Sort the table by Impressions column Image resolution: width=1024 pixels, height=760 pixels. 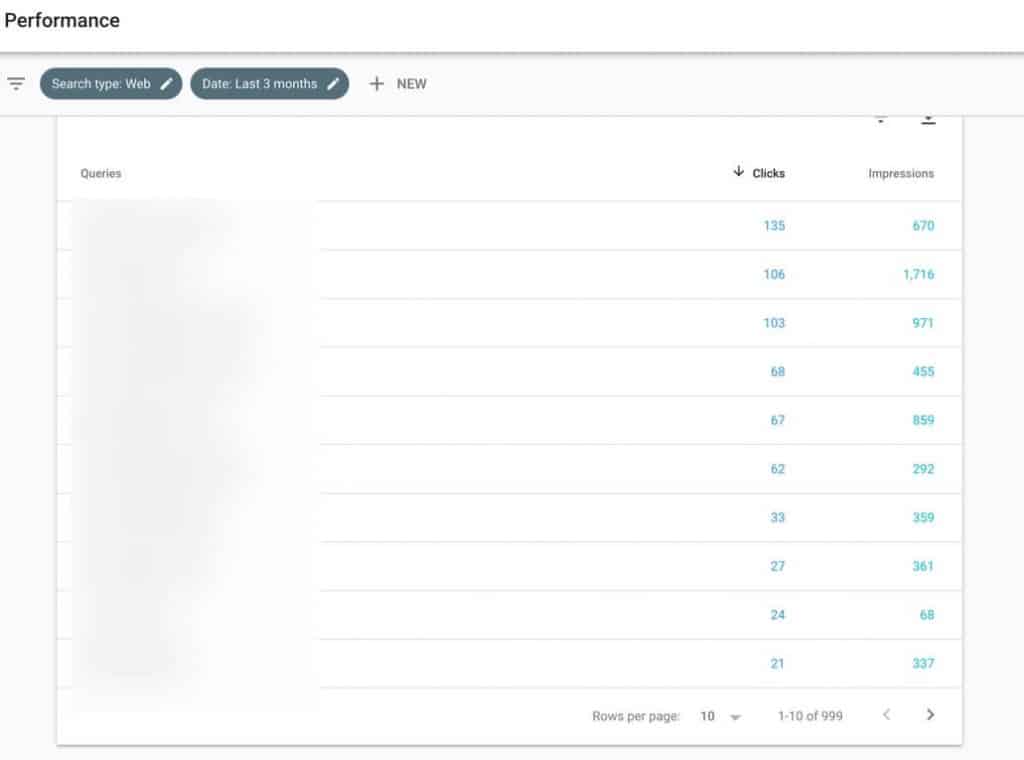pos(900,174)
